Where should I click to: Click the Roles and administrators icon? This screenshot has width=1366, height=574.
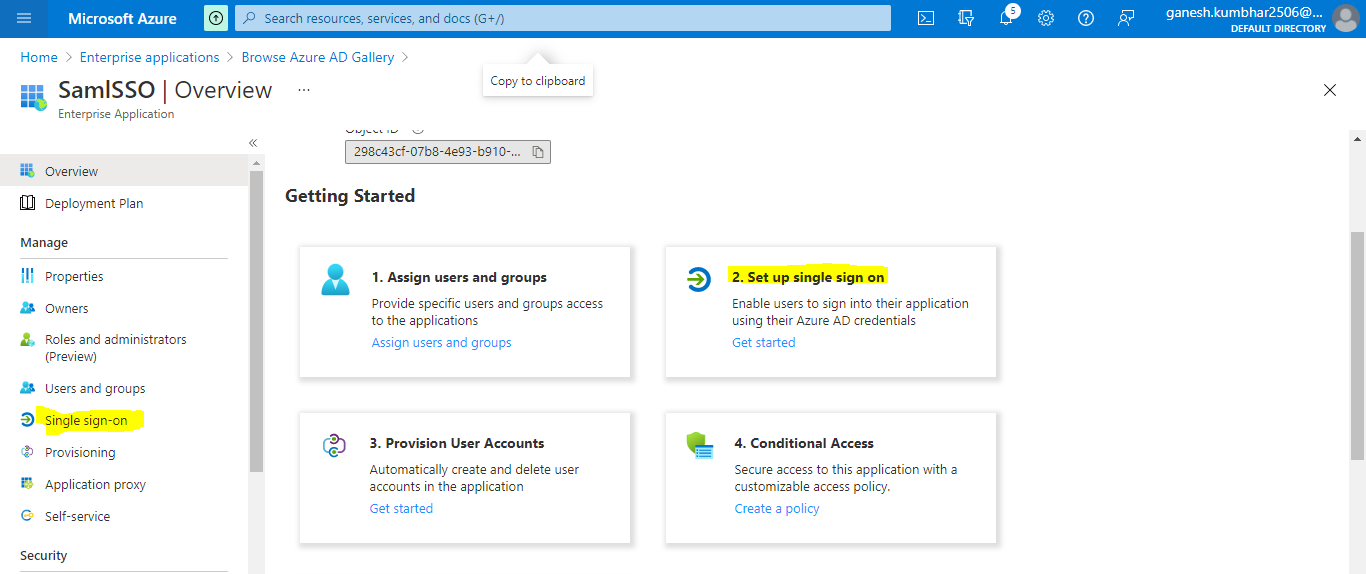coord(27,340)
